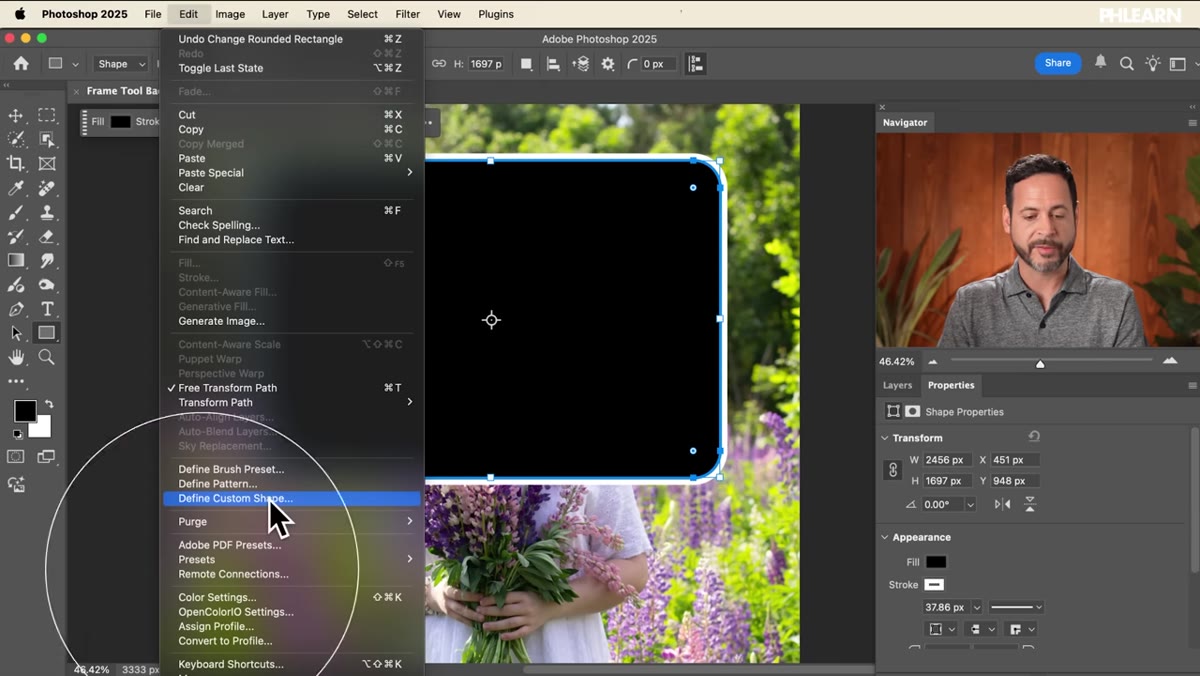
Task: Open the rotation angle dropdown
Action: [x=970, y=505]
